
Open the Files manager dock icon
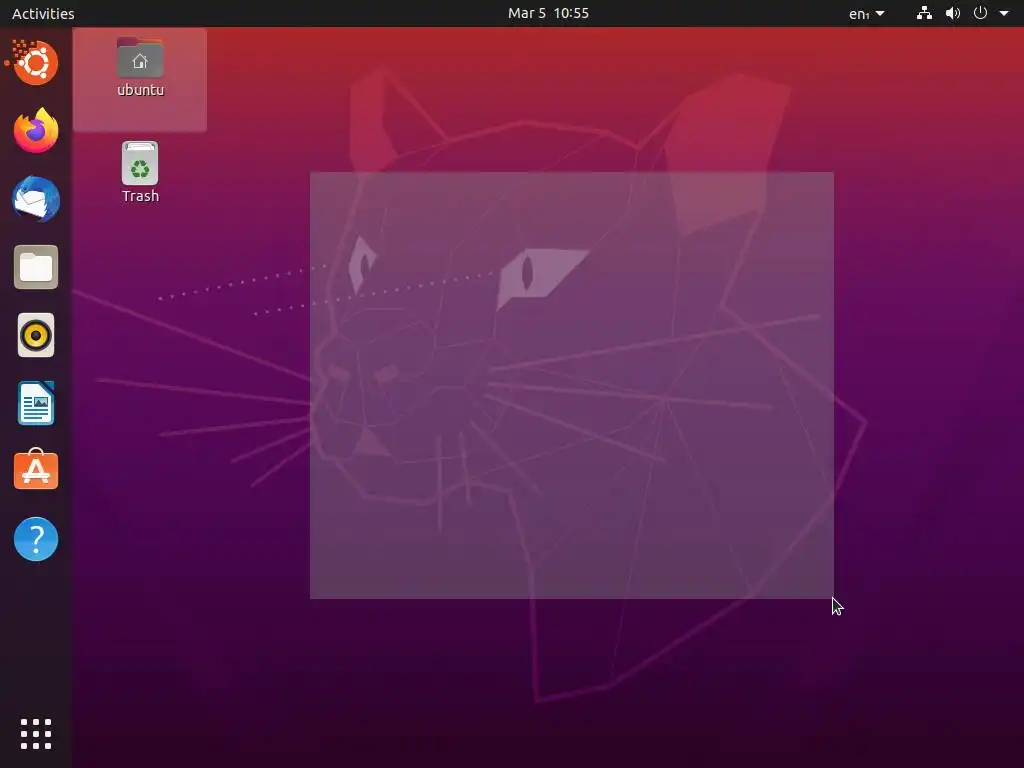36,267
